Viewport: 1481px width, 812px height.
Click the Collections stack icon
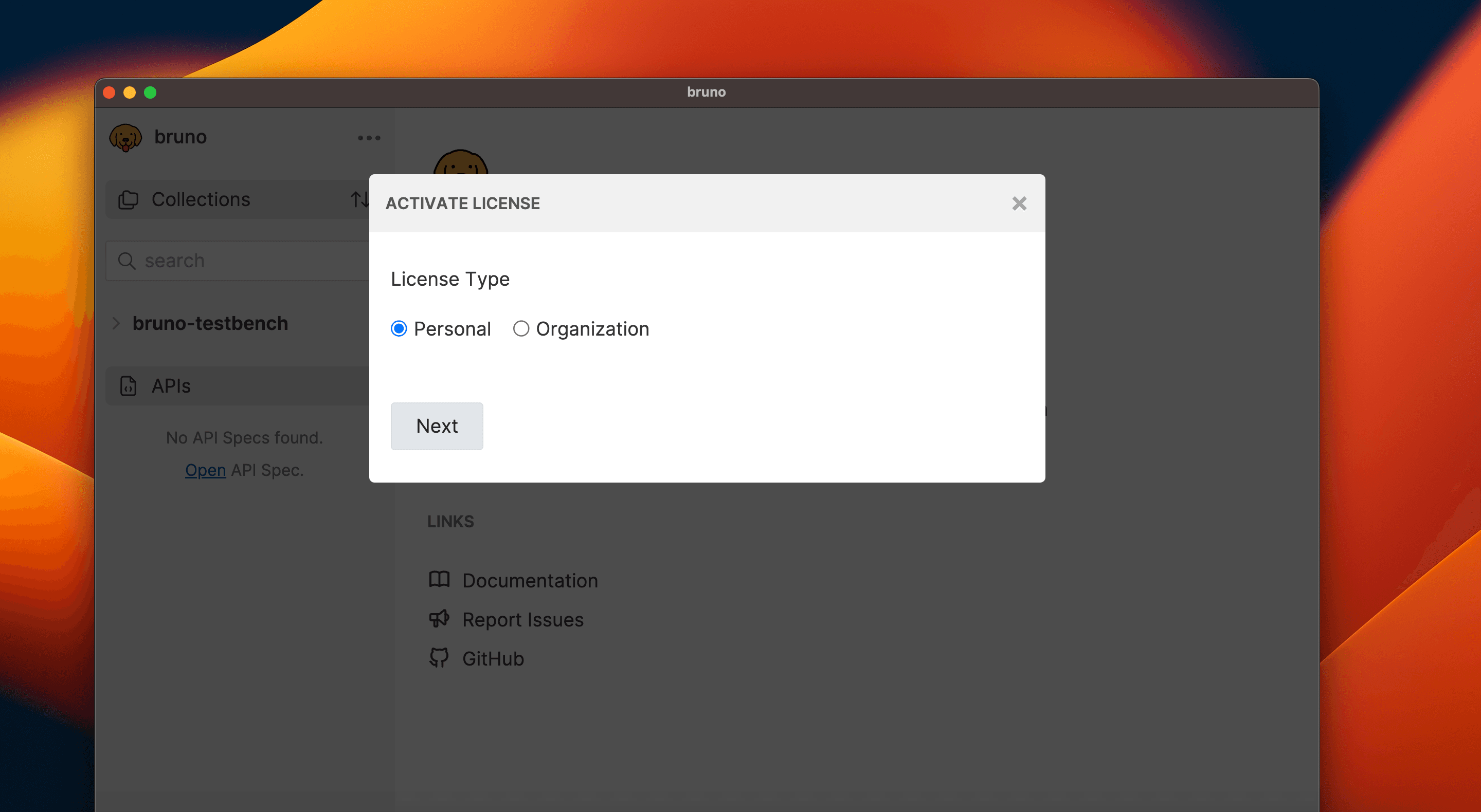tap(128, 199)
